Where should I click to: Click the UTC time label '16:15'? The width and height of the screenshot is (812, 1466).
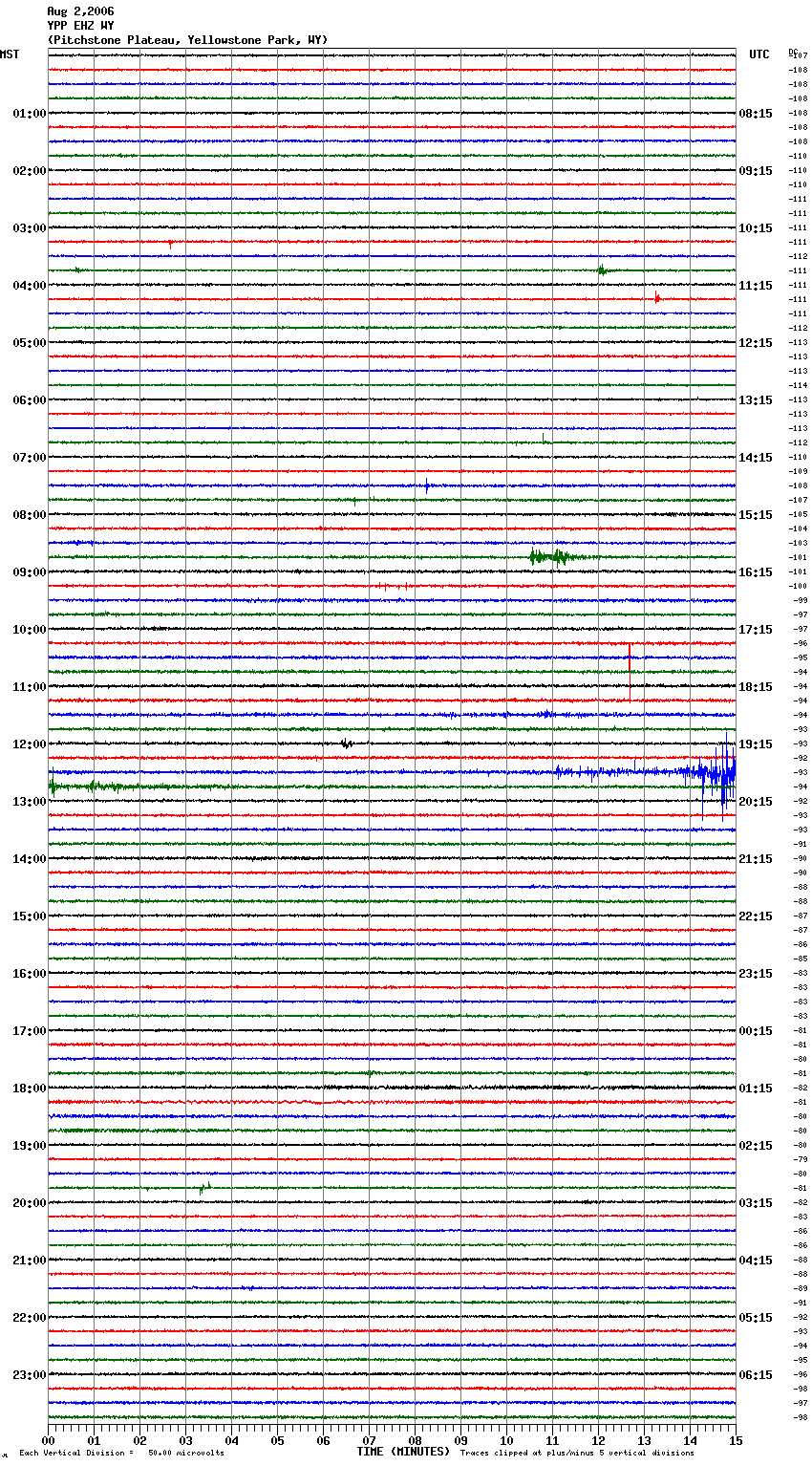[756, 572]
